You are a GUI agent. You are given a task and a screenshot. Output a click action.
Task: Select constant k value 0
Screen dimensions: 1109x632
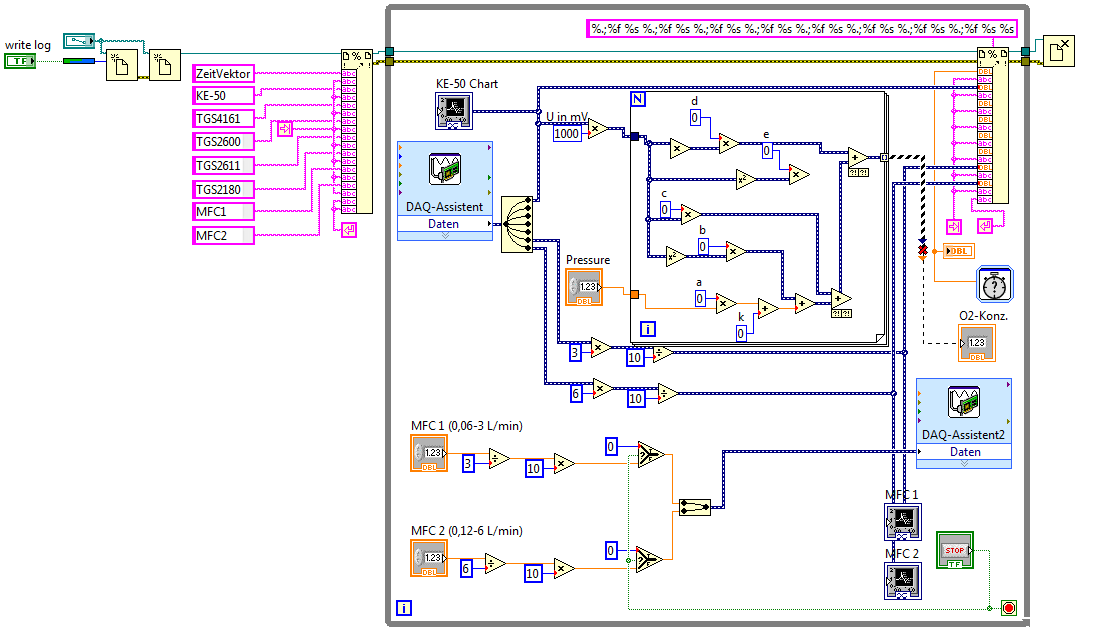(741, 333)
